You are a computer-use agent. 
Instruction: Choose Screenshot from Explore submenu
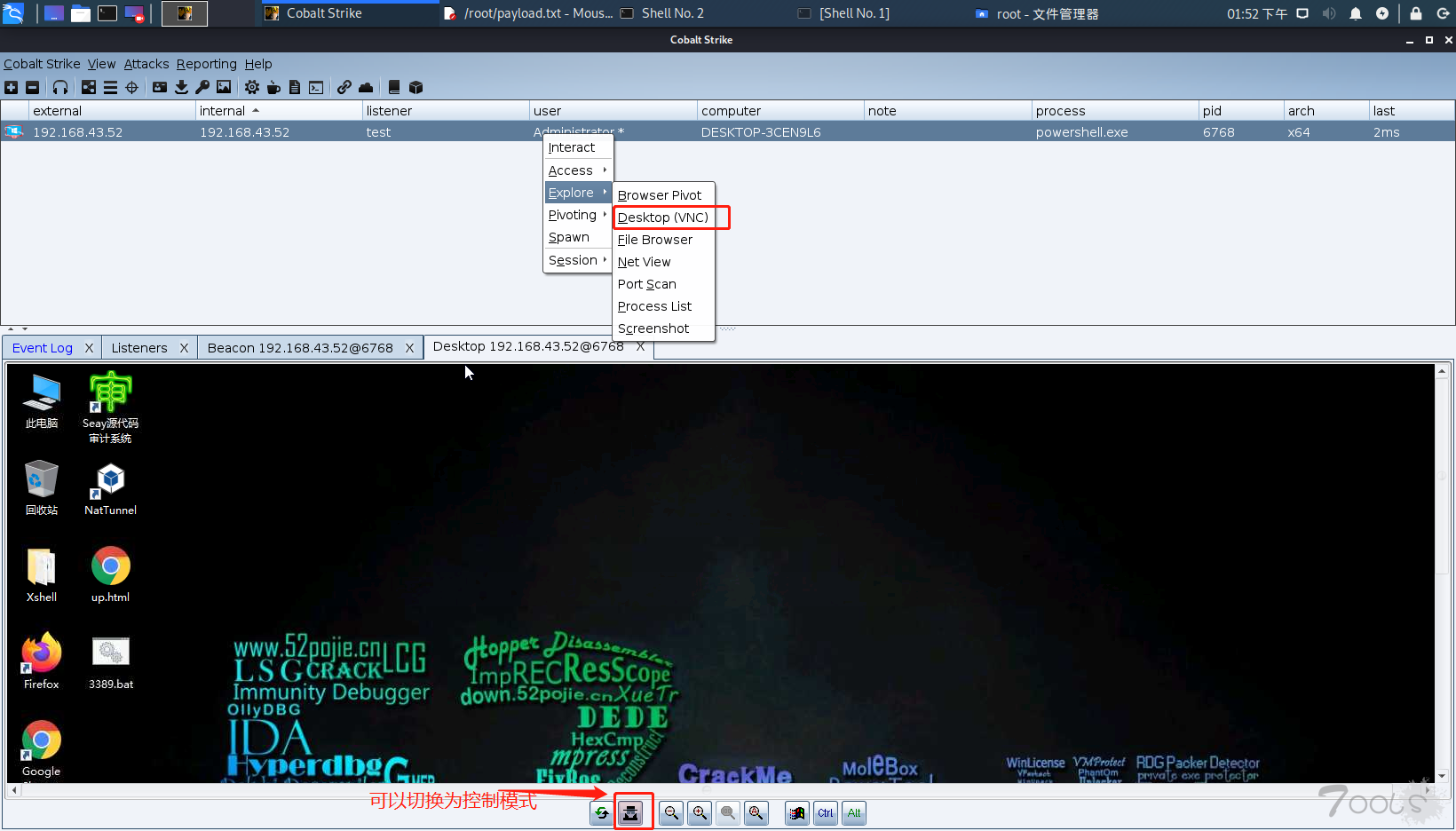[x=664, y=328]
